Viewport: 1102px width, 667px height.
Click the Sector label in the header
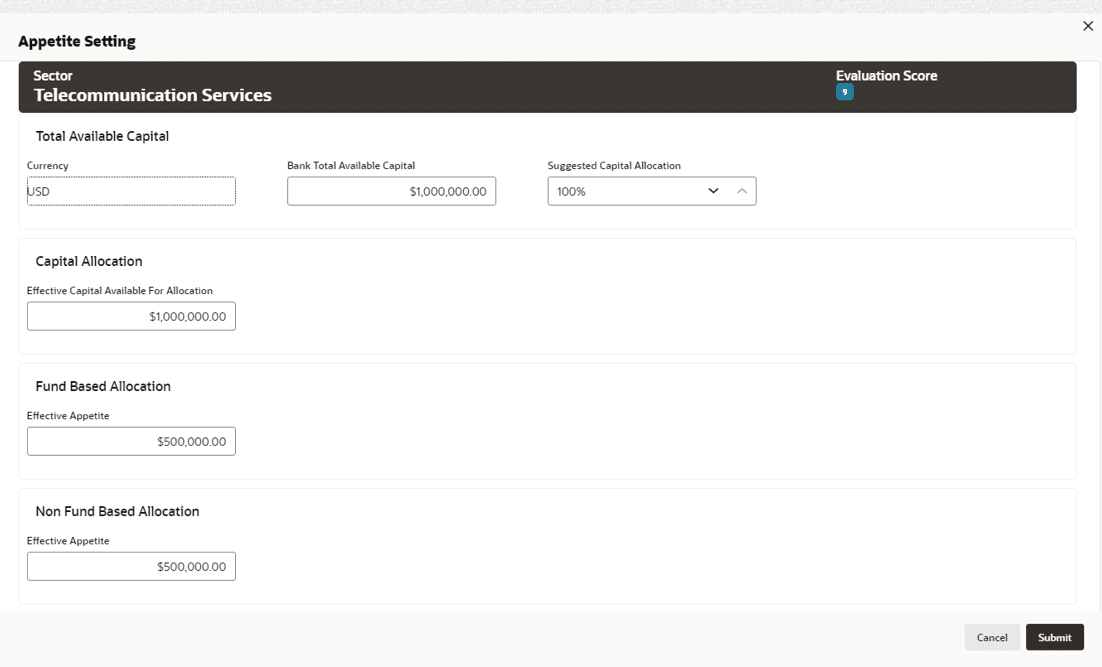click(x=53, y=76)
